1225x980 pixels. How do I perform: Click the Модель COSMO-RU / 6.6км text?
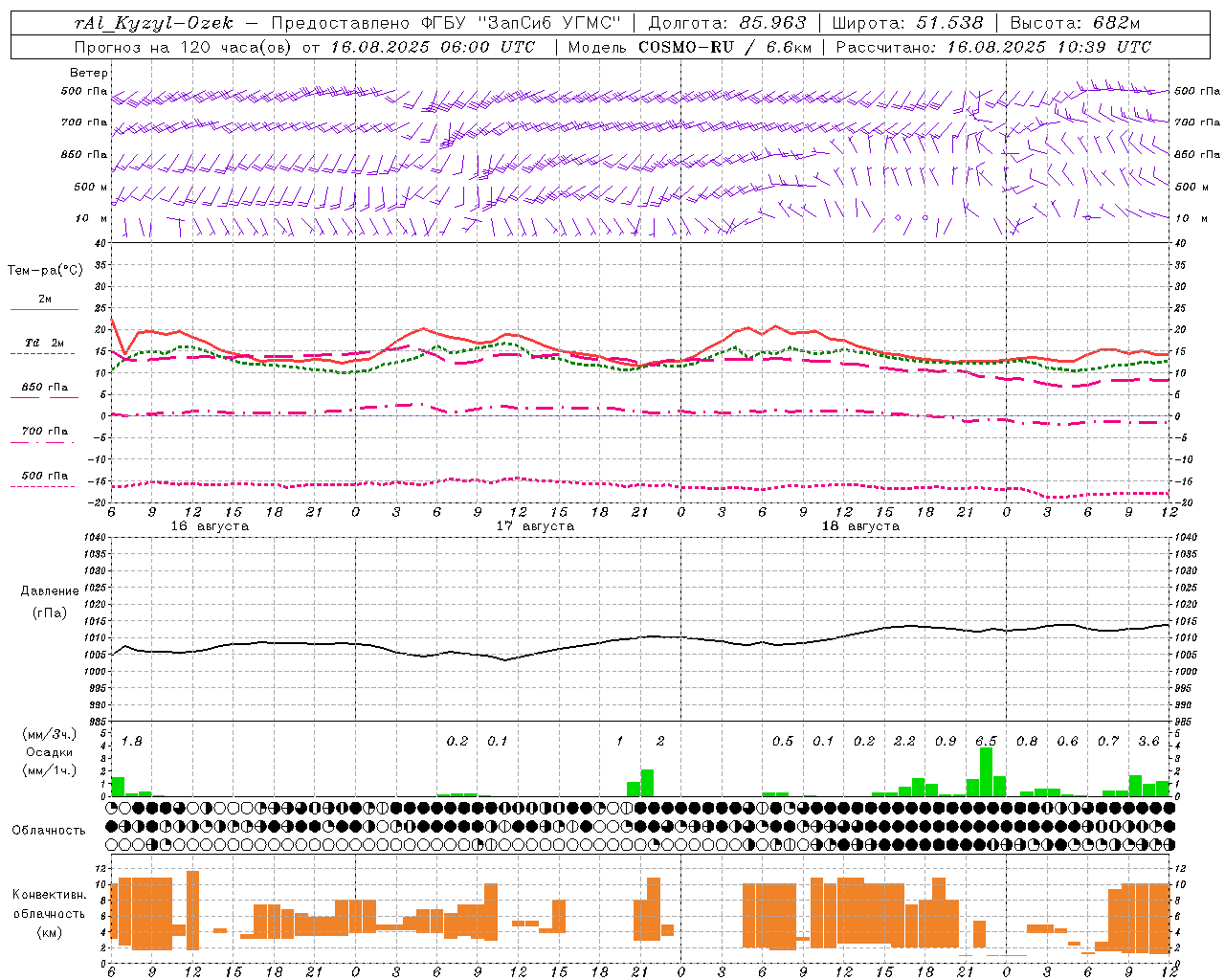point(690,47)
